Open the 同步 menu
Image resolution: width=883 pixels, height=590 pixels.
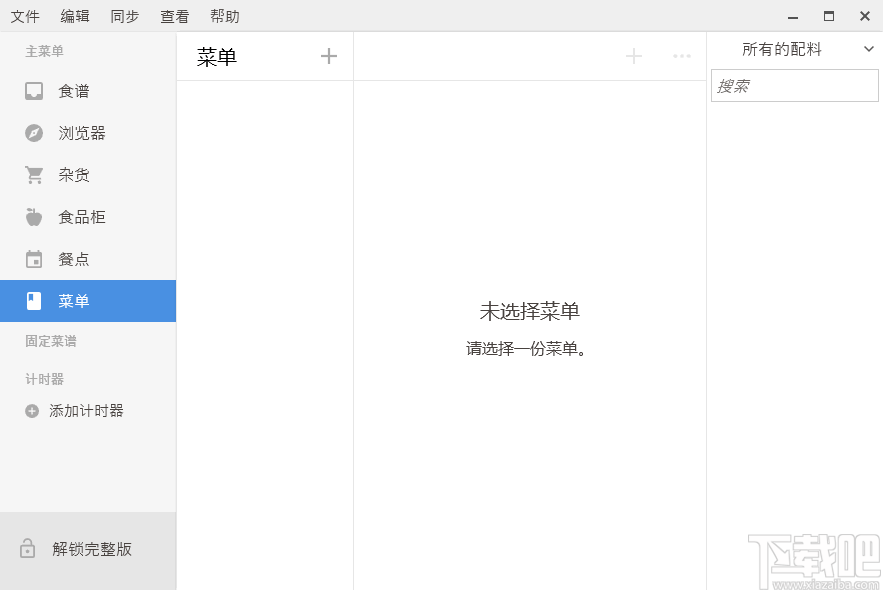click(x=124, y=16)
